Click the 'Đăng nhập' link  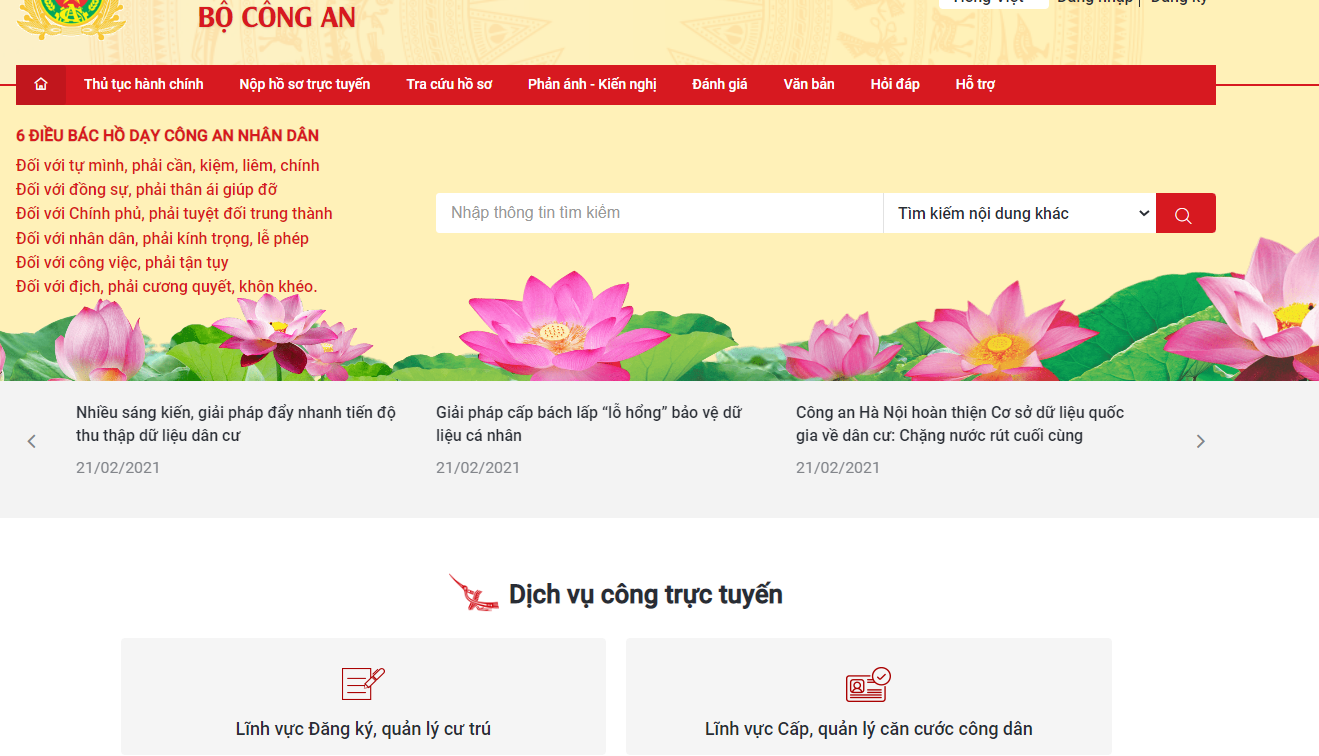1095,3
